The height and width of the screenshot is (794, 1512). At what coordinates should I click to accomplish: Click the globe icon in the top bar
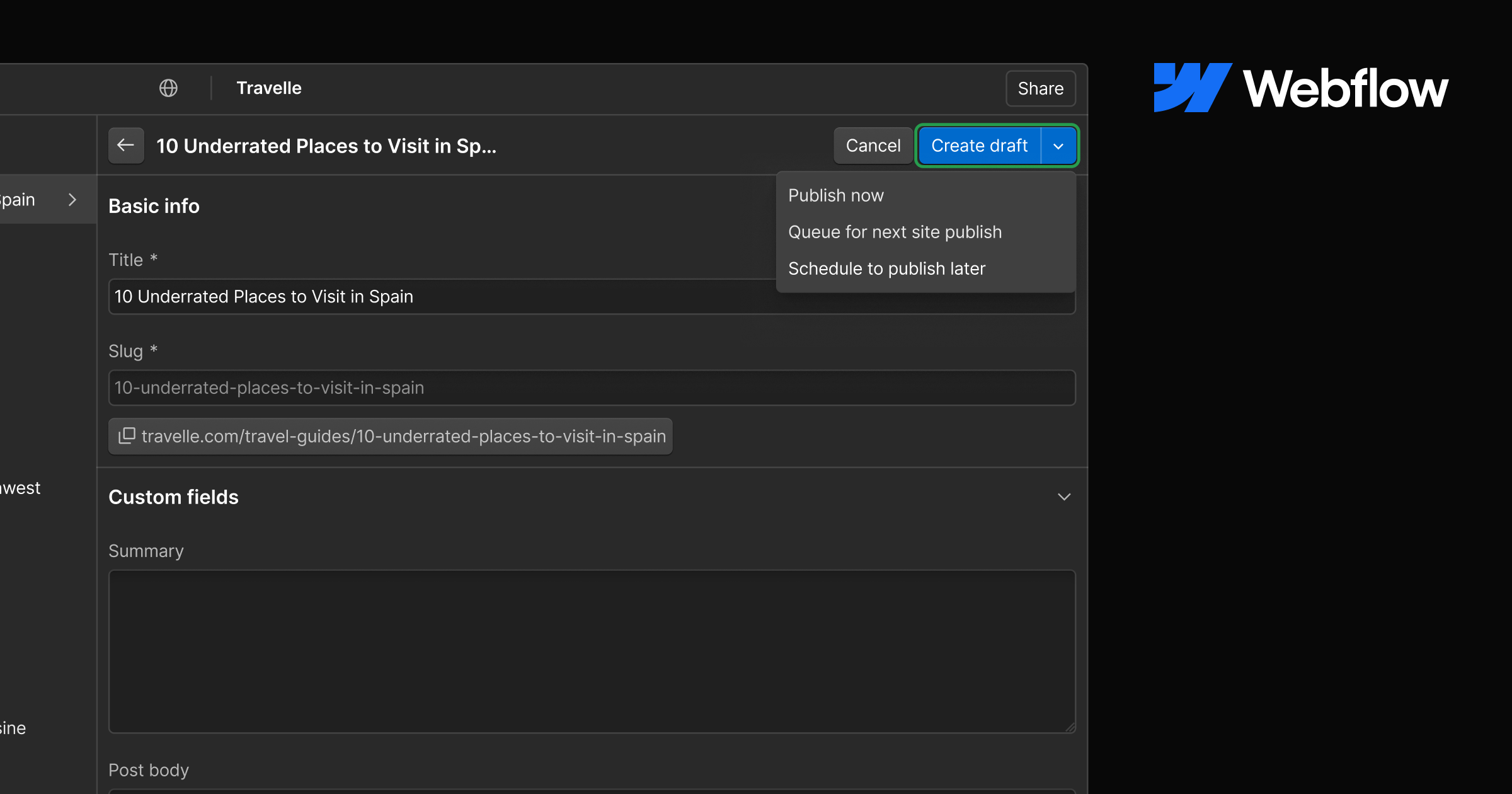click(168, 88)
